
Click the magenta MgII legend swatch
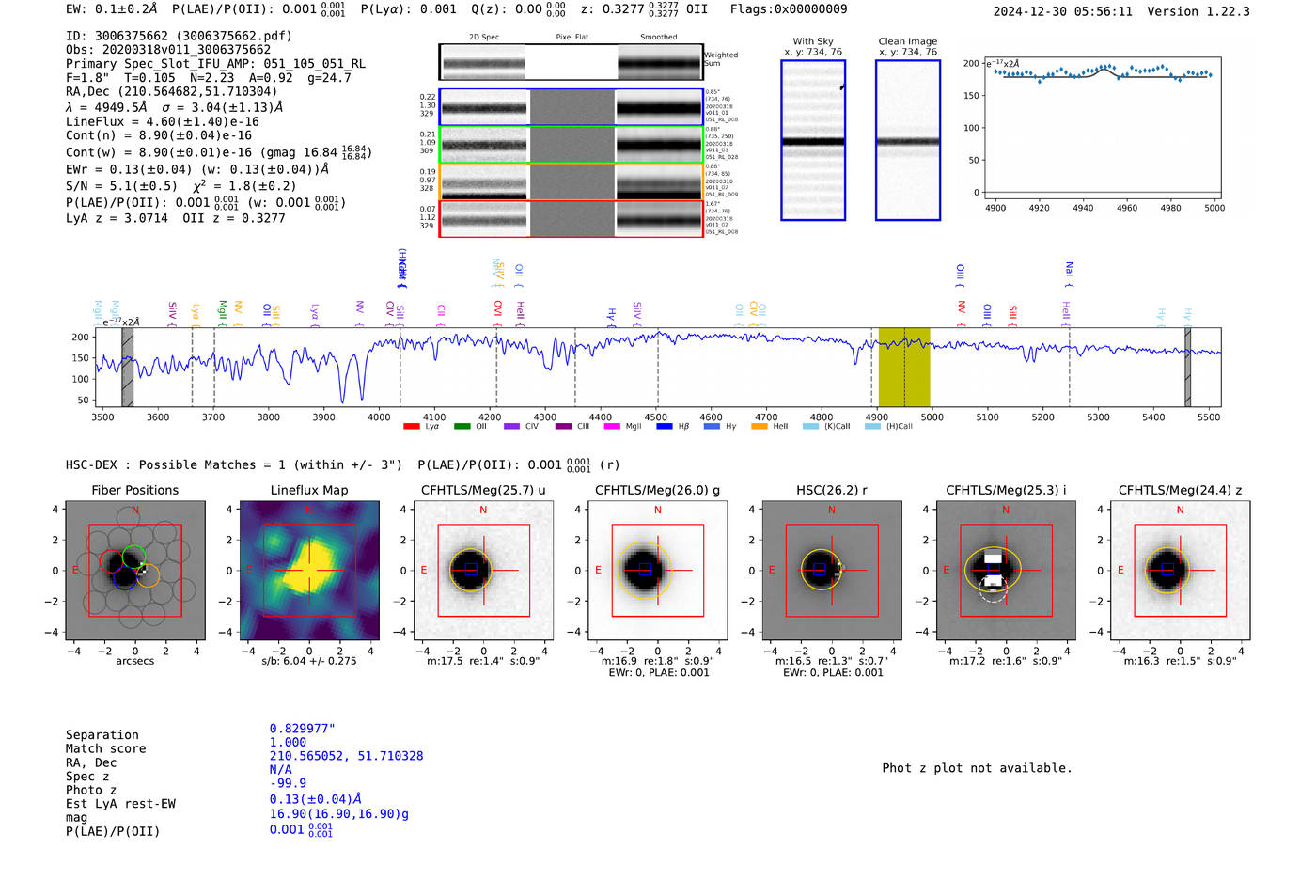612,426
